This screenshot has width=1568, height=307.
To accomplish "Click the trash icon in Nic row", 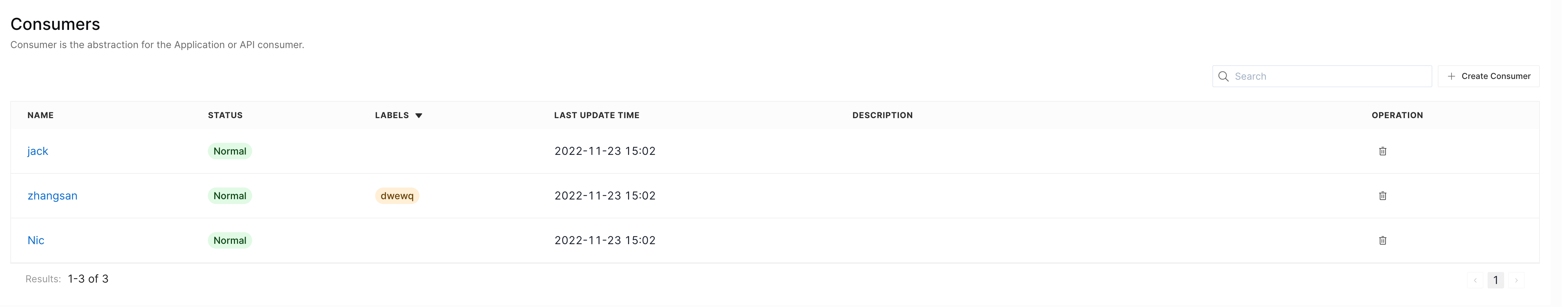I will 1382,240.
